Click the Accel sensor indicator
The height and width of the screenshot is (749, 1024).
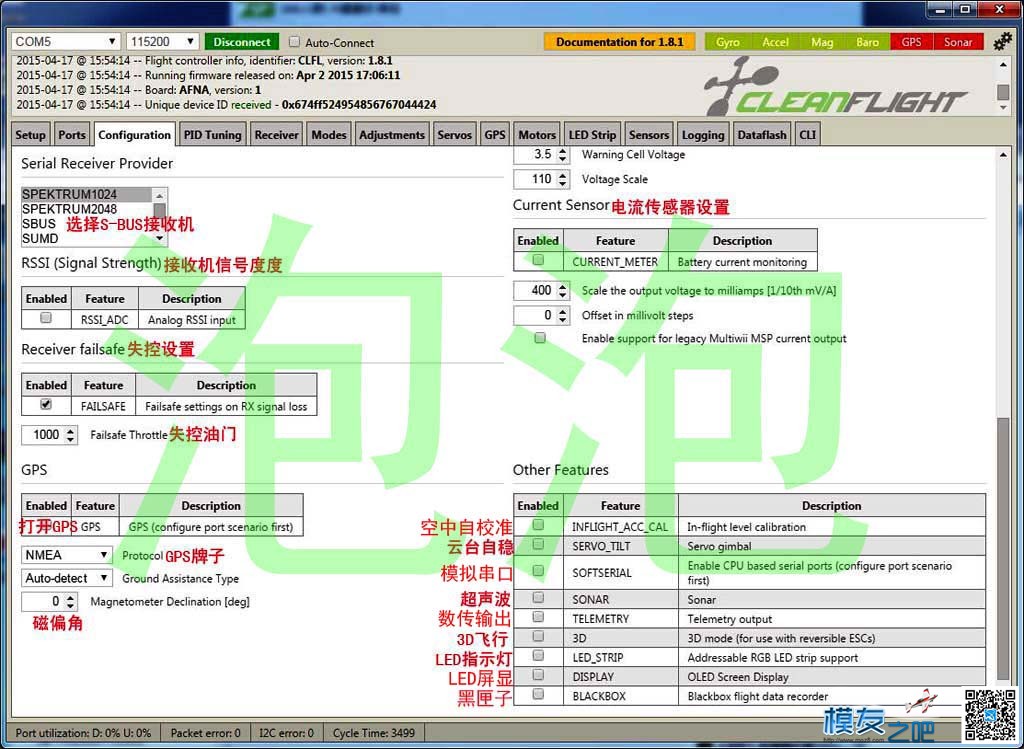pyautogui.click(x=775, y=42)
